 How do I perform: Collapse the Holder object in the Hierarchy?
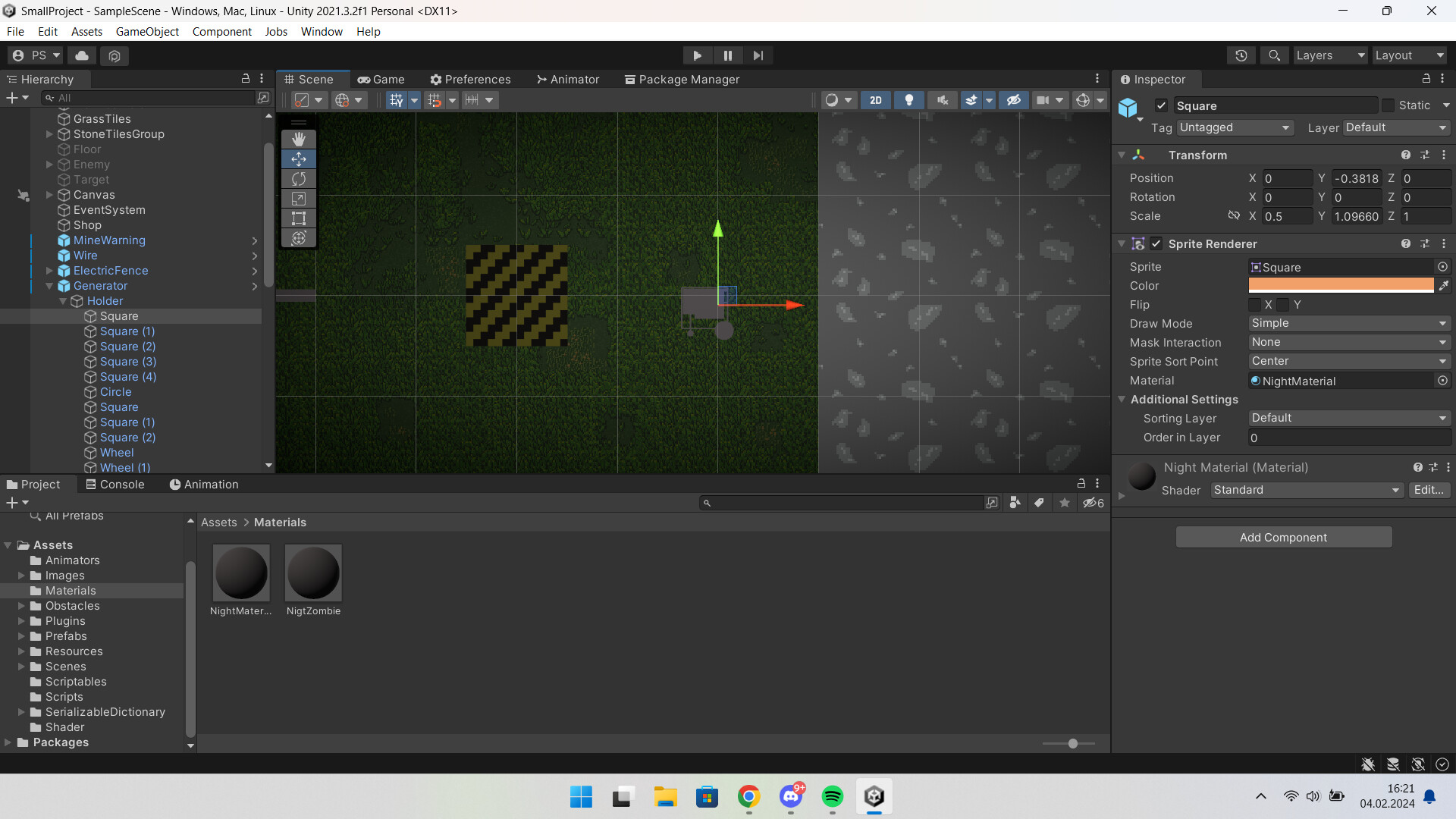coord(64,301)
